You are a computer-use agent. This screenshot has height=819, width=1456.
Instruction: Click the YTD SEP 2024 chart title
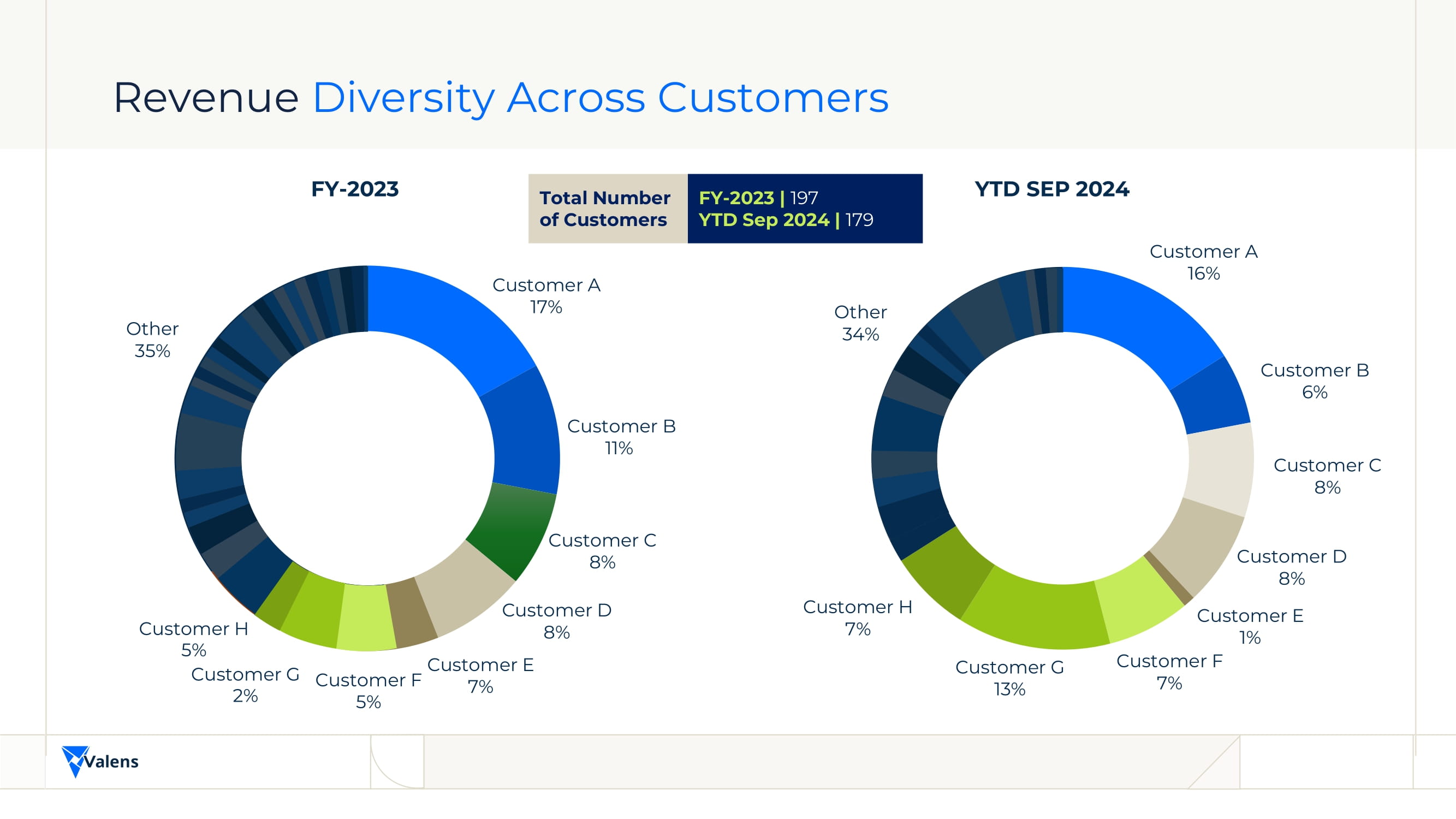(1051, 189)
